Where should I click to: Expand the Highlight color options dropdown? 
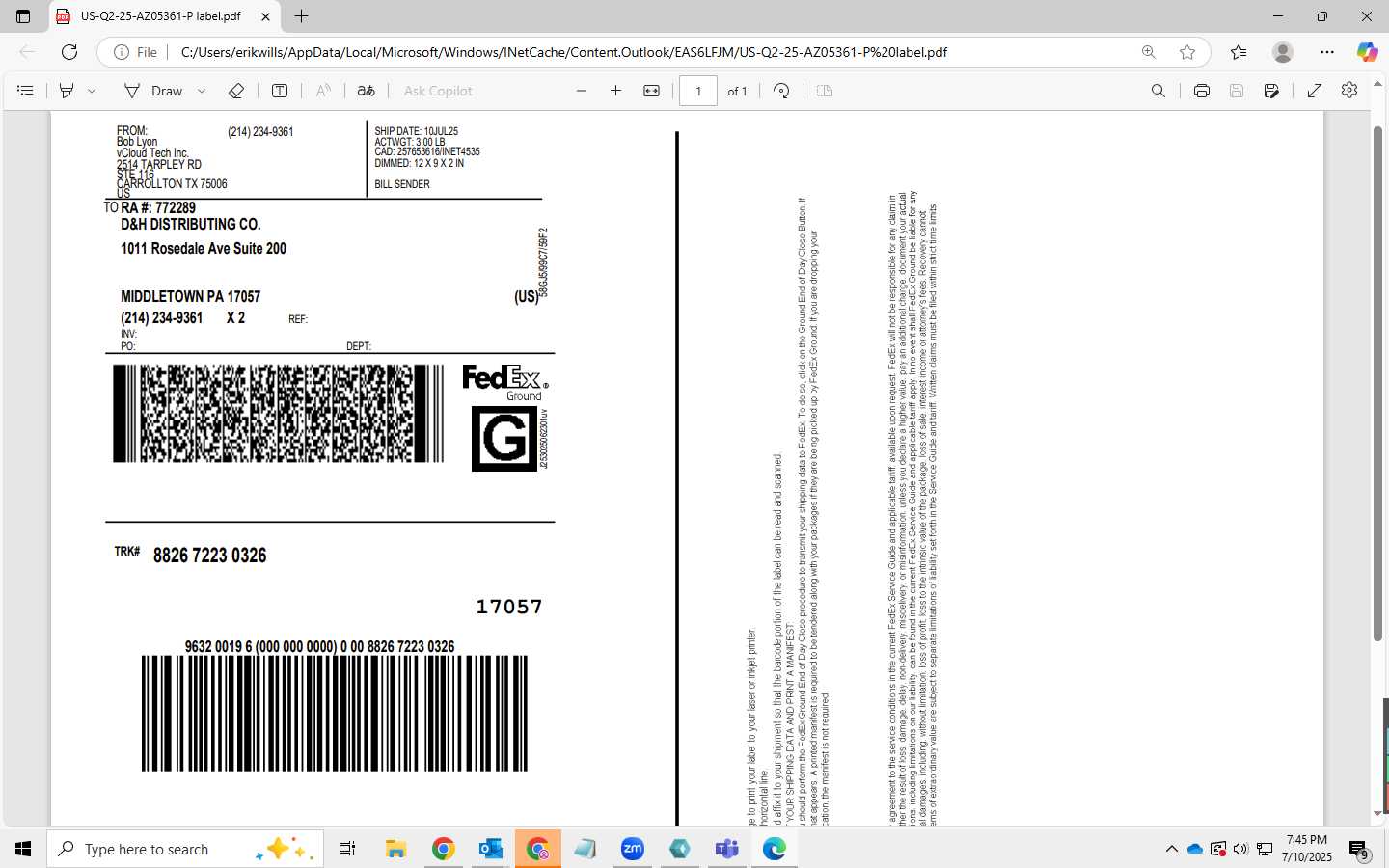click(92, 91)
